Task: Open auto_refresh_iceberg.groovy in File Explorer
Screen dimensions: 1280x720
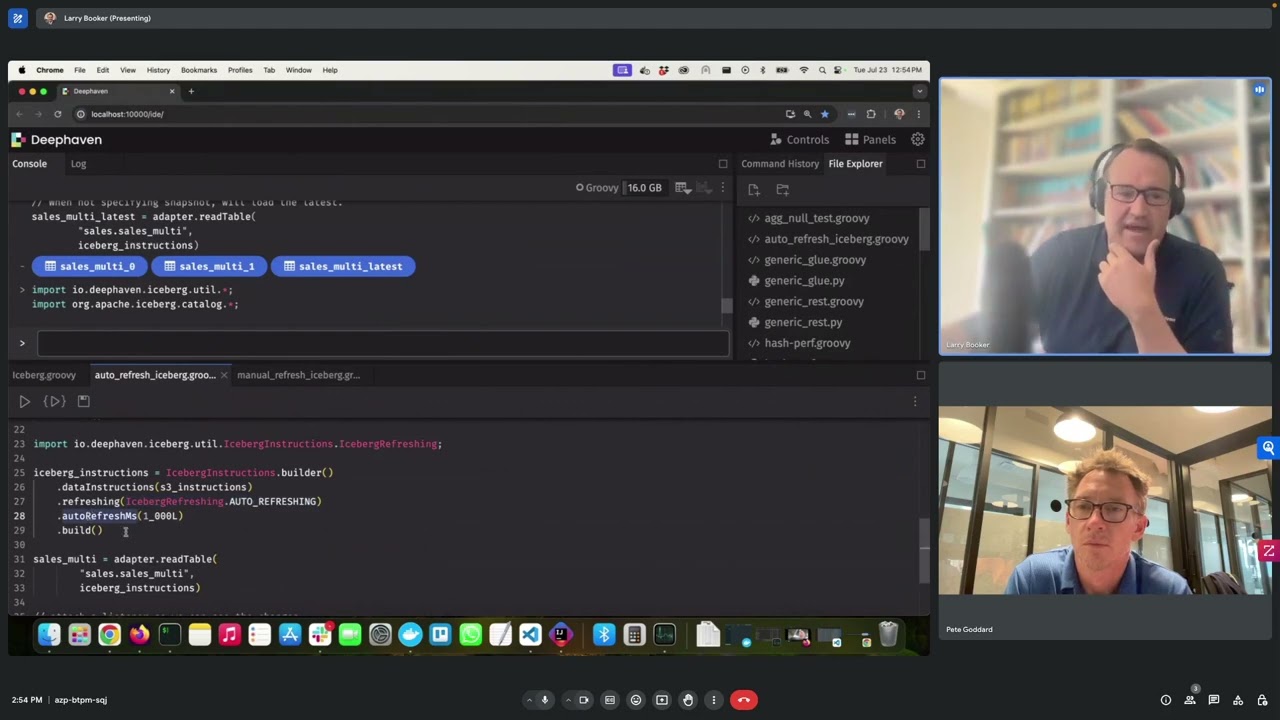Action: (x=836, y=239)
